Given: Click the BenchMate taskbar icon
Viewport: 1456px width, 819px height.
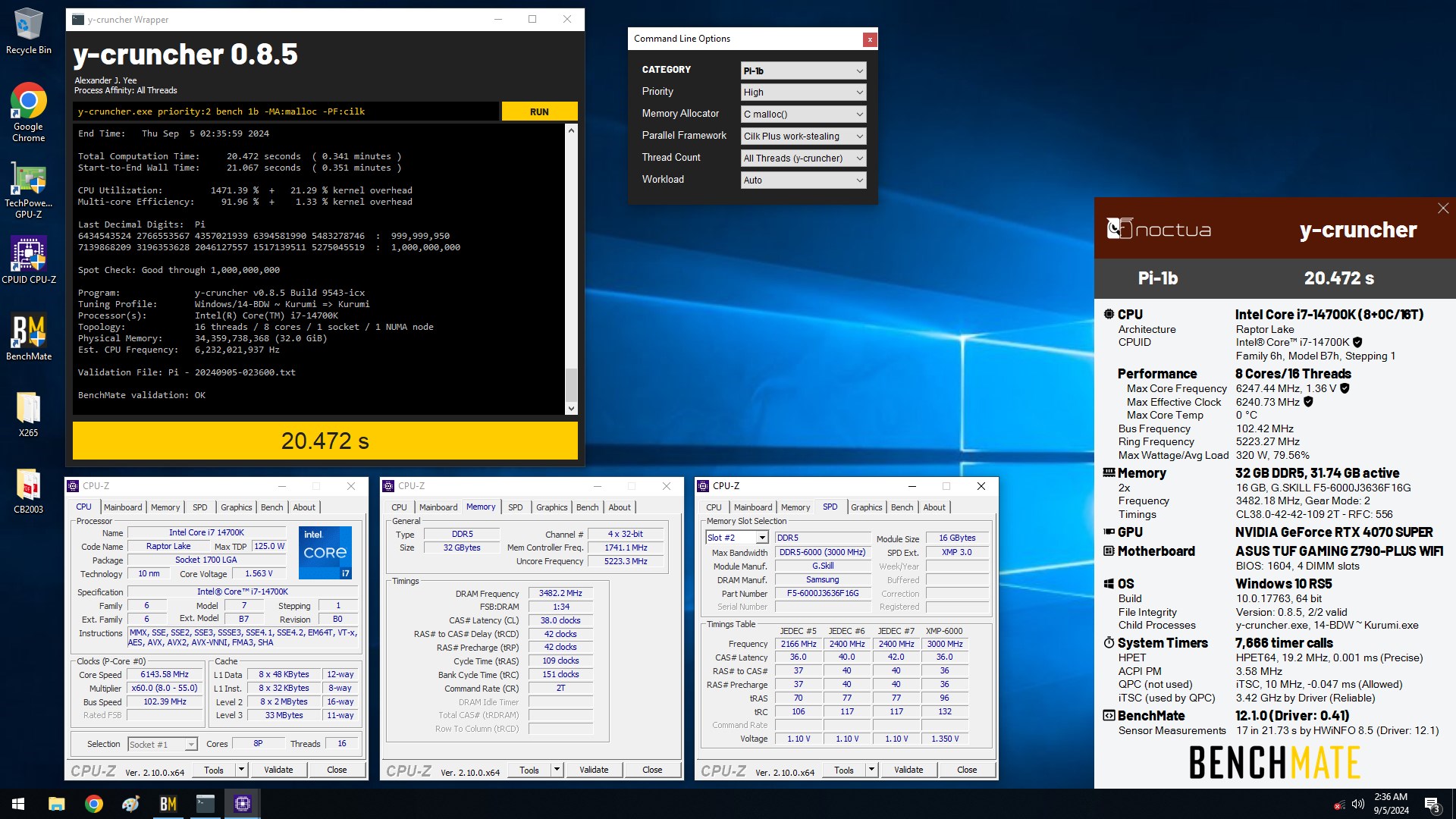Looking at the screenshot, I should tap(168, 804).
